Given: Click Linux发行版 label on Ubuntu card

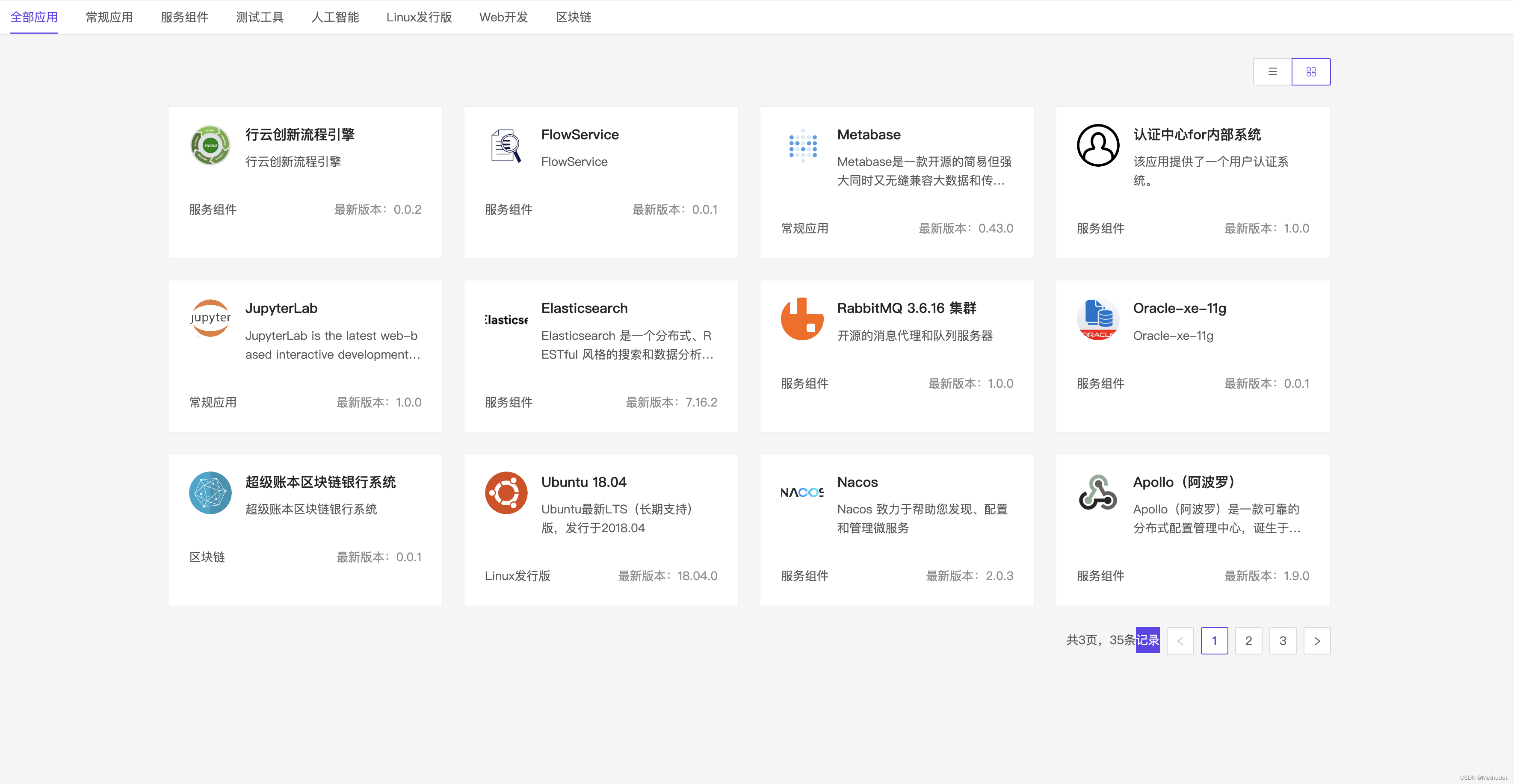Looking at the screenshot, I should click(x=517, y=576).
